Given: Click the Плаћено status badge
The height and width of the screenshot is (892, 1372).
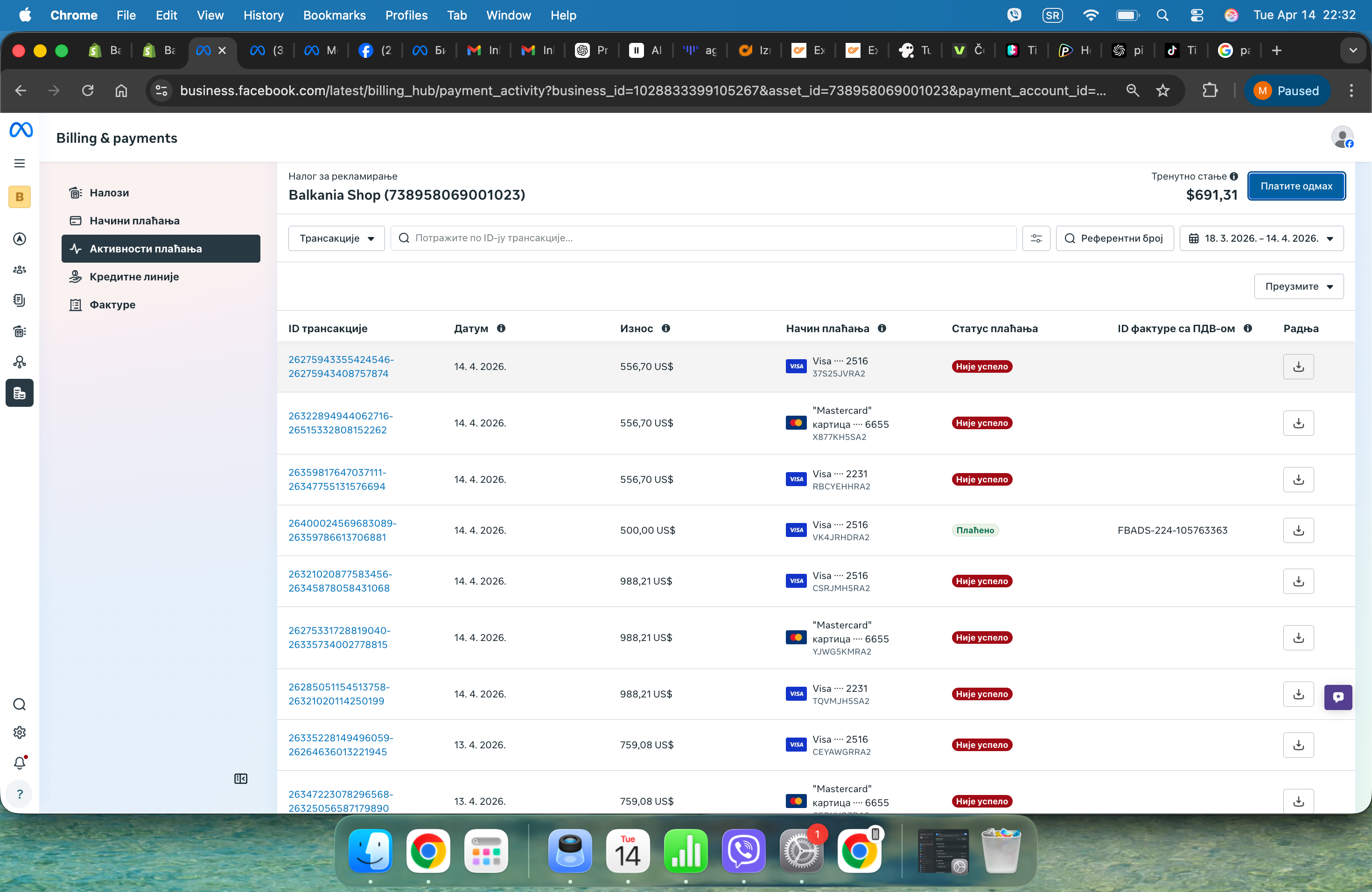Looking at the screenshot, I should (975, 531).
